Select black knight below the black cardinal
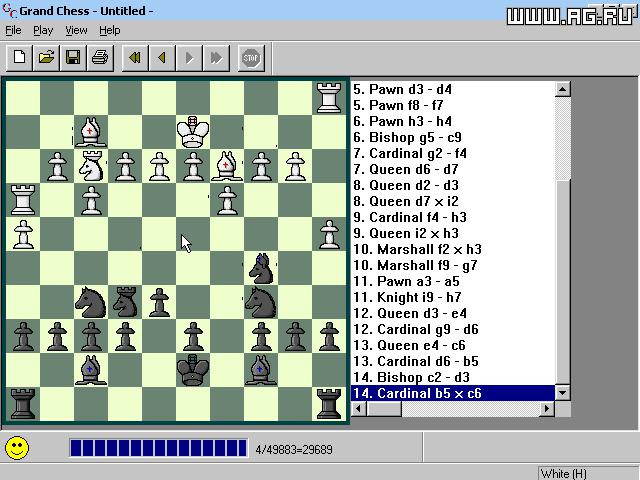Image resolution: width=640 pixels, height=480 pixels. [x=261, y=302]
